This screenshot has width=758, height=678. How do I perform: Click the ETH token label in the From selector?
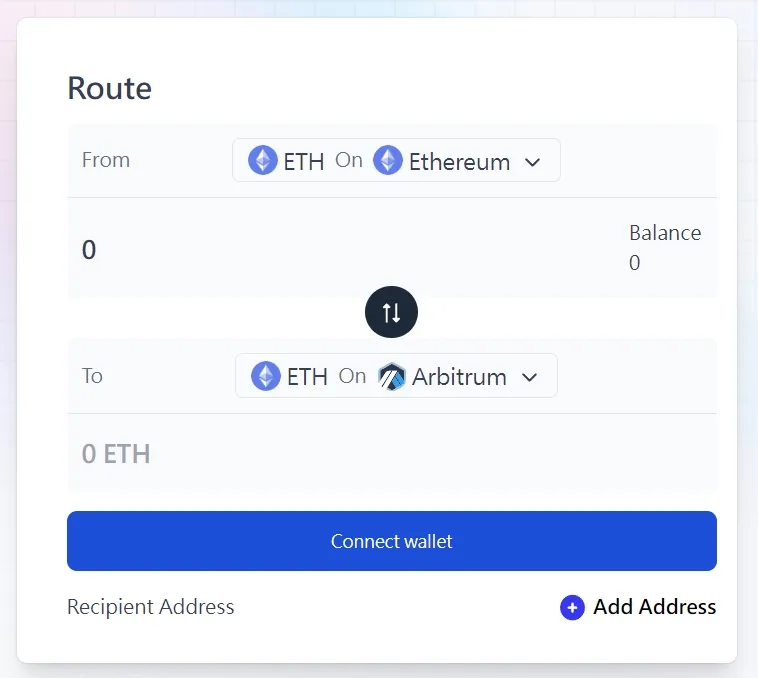pyautogui.click(x=304, y=162)
